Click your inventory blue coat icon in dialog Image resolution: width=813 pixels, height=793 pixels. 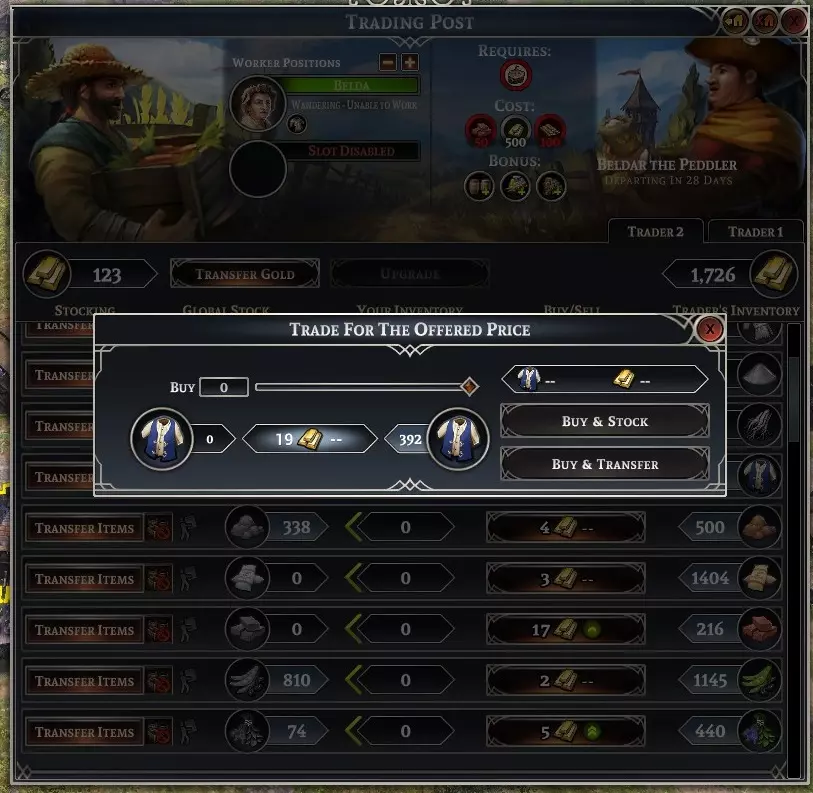click(162, 439)
